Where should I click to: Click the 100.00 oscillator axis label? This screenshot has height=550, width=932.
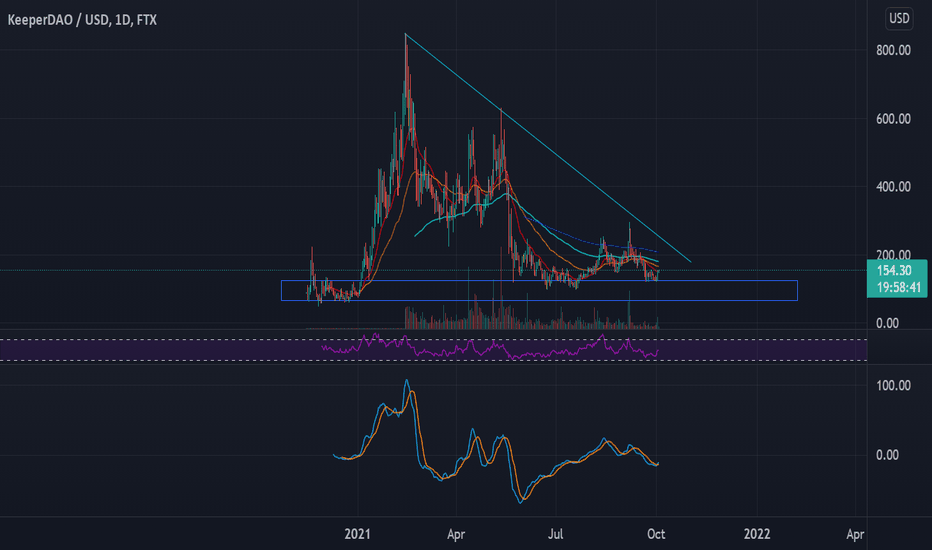(893, 385)
